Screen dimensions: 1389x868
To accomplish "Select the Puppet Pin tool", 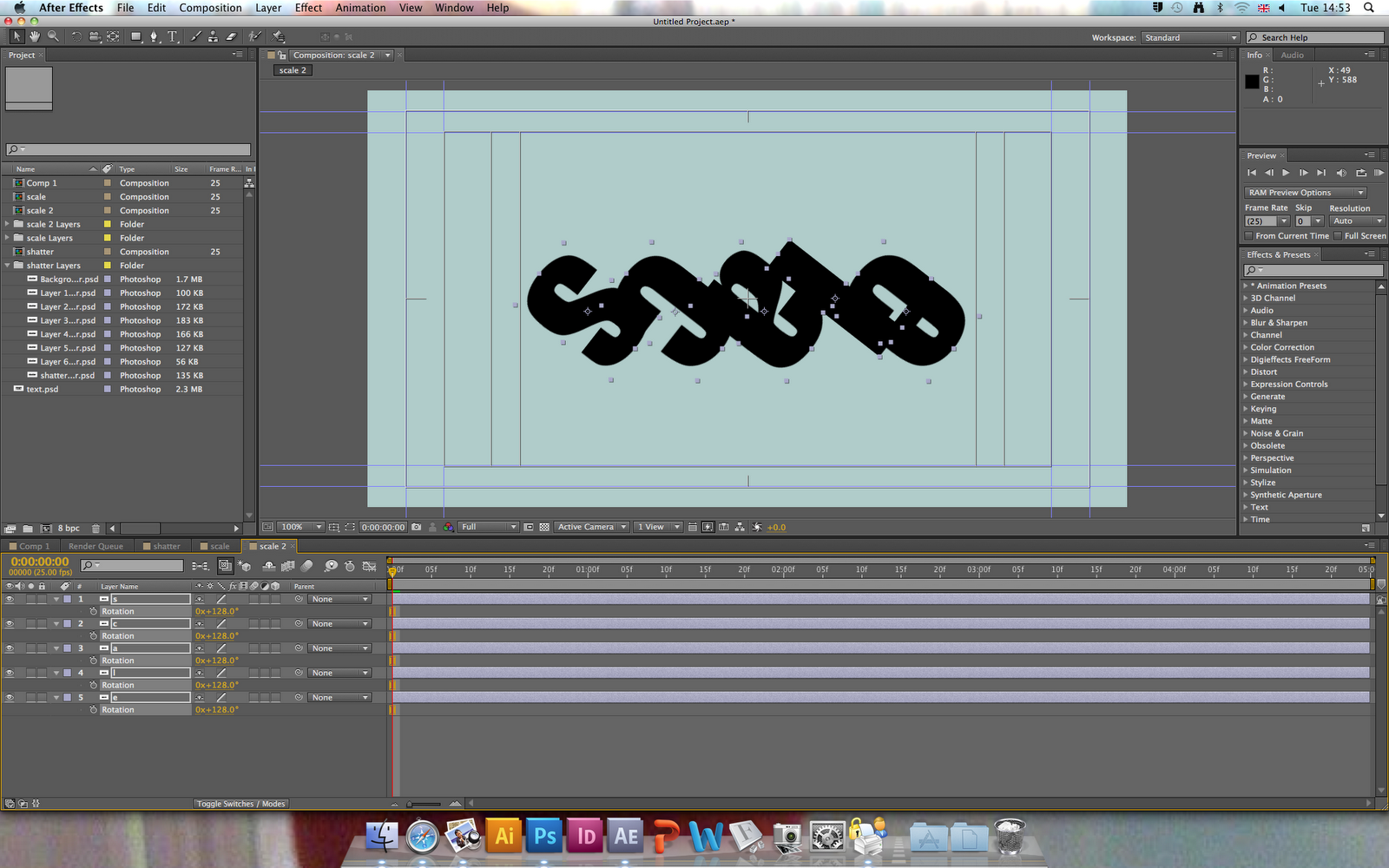I will (x=279, y=36).
